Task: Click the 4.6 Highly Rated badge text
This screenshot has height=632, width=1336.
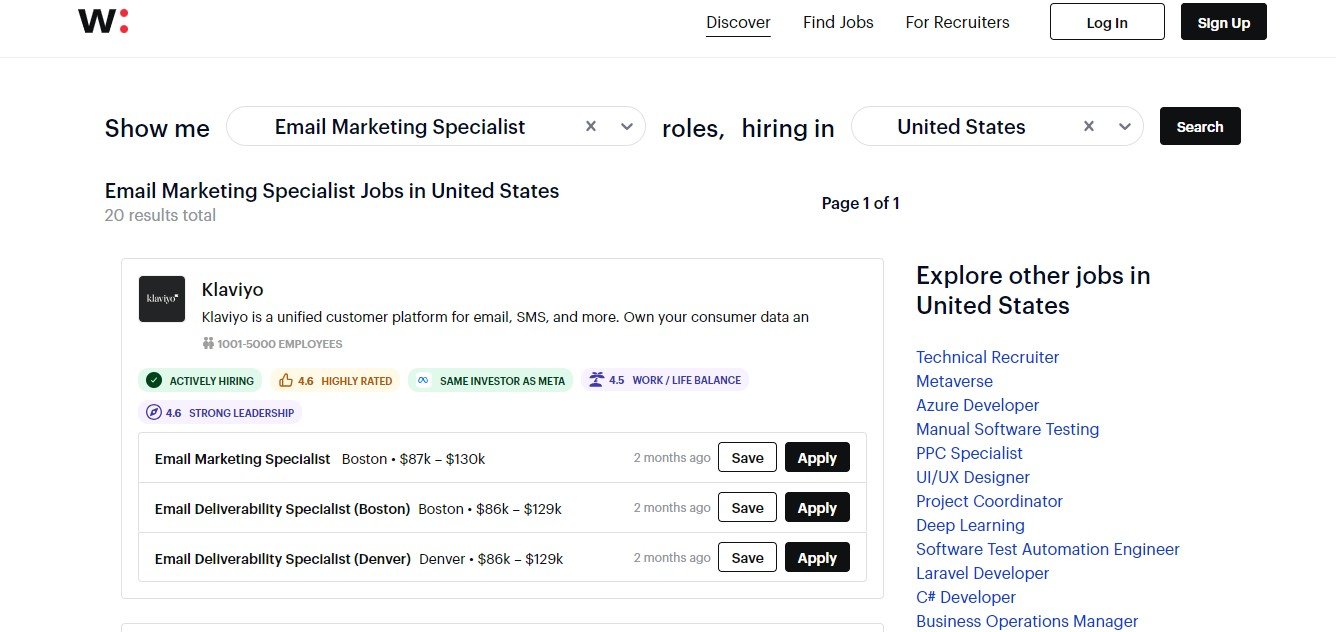Action: tap(345, 381)
